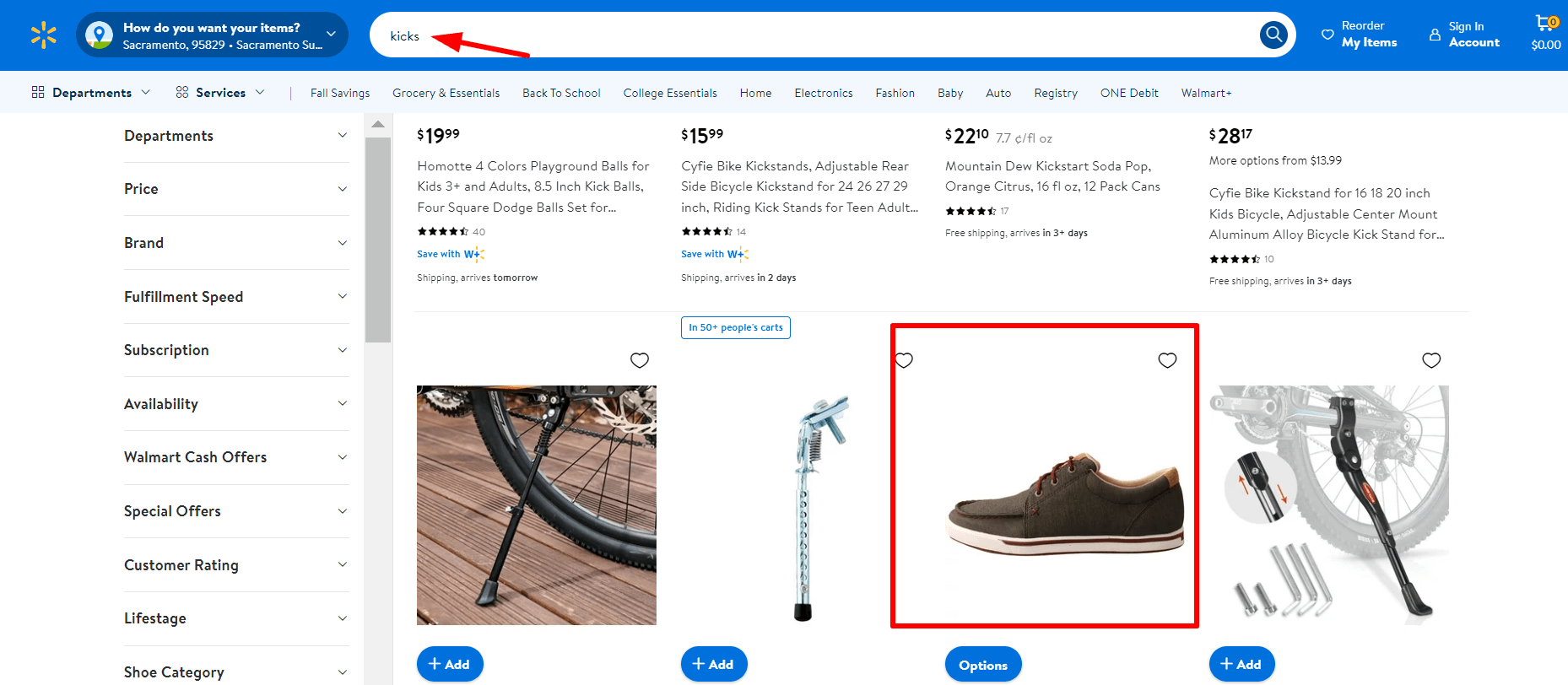Click into the search field containing kicks

(810, 35)
